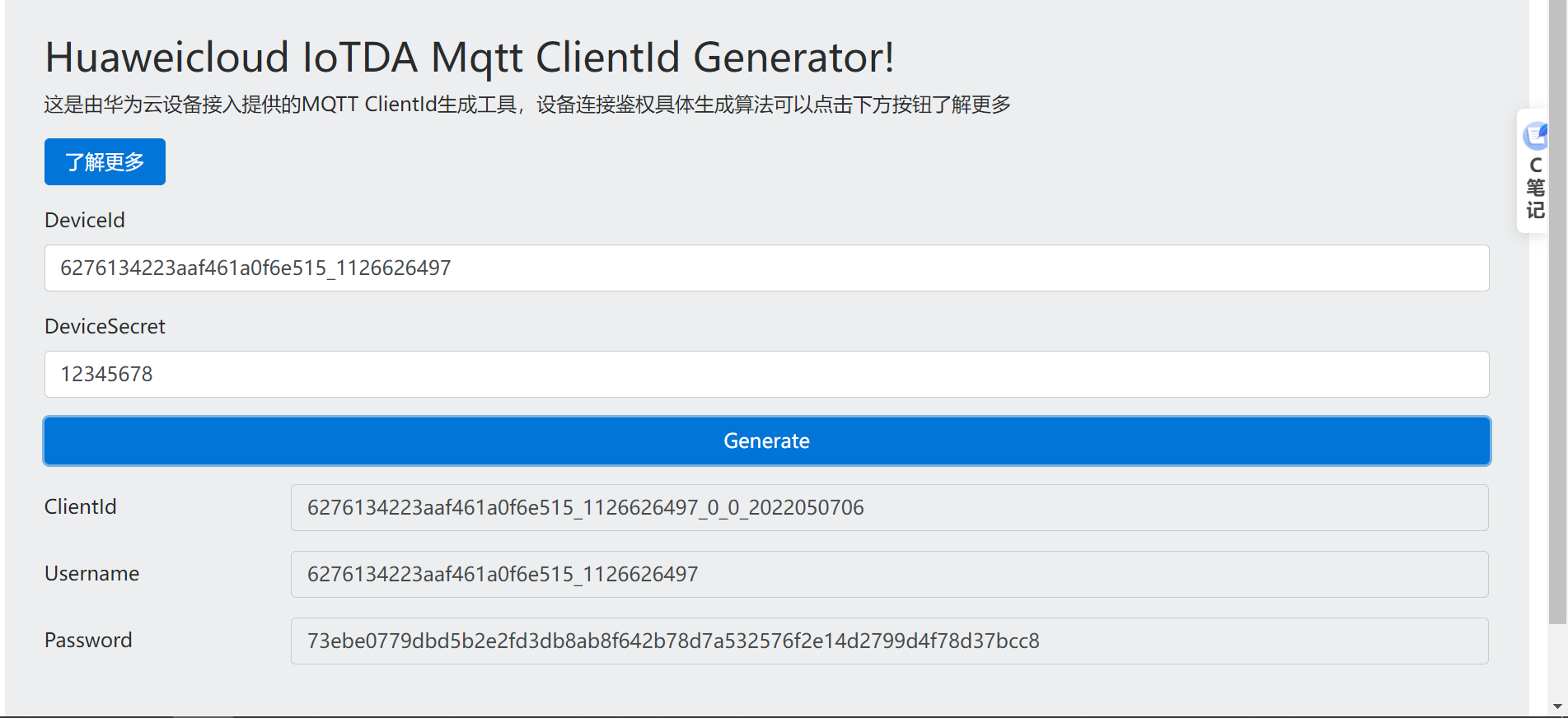Image resolution: width=1568 pixels, height=718 pixels.
Task: Click the Password label
Action: (x=88, y=641)
